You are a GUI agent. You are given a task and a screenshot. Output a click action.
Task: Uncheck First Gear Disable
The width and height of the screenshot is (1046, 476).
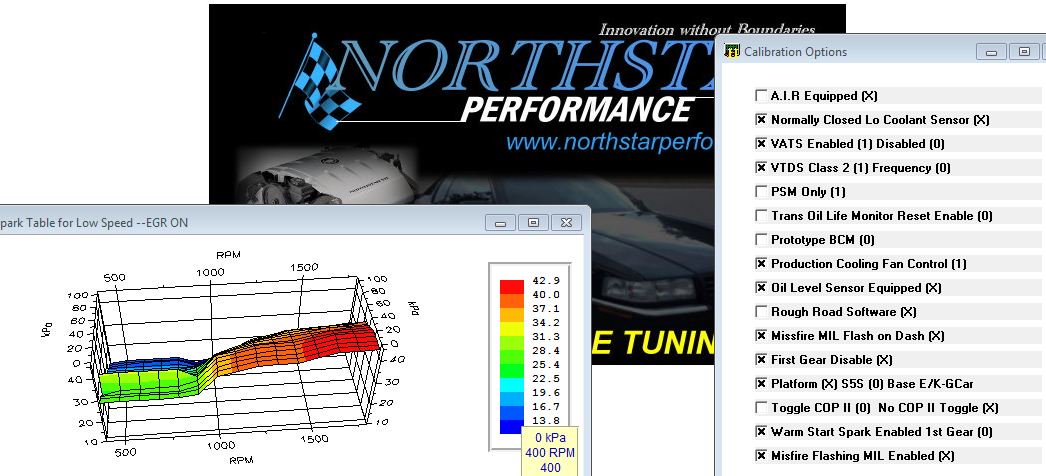761,360
